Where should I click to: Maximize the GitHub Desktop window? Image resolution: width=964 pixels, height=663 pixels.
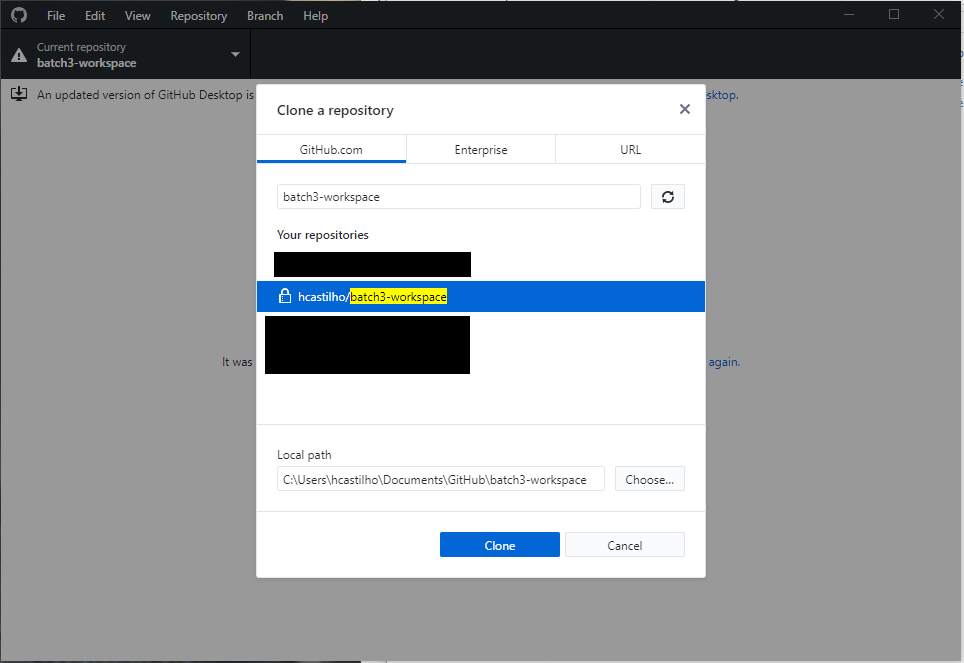(x=894, y=14)
